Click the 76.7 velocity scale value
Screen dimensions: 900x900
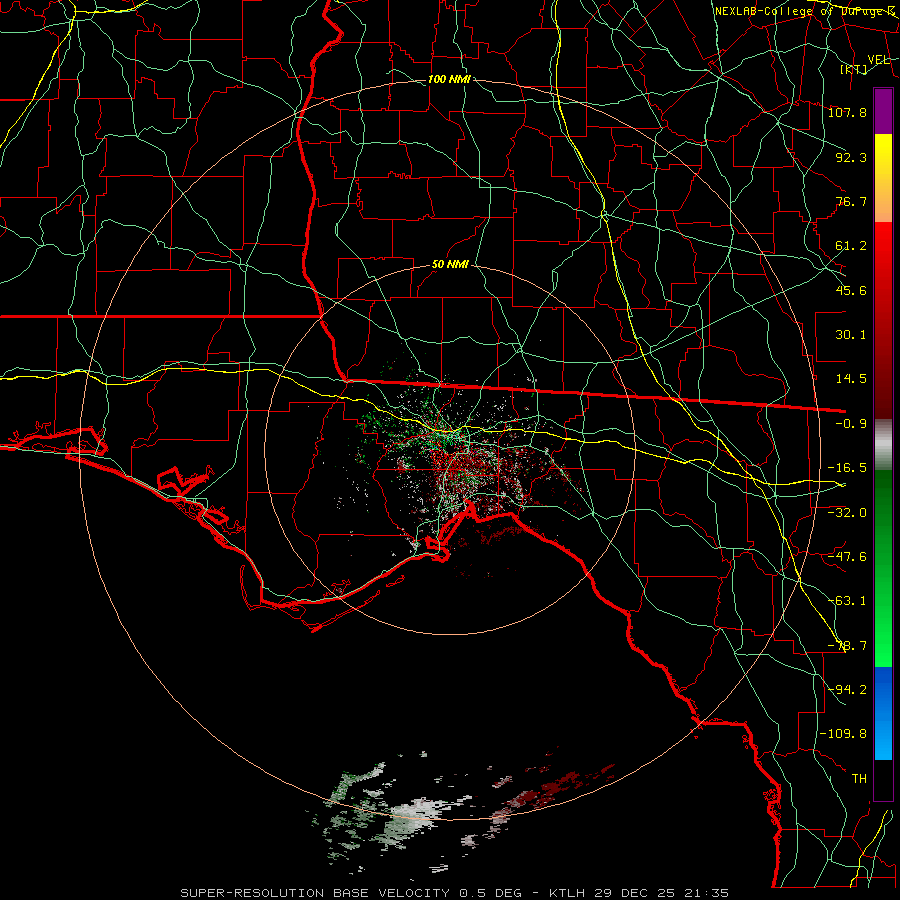[x=851, y=201]
